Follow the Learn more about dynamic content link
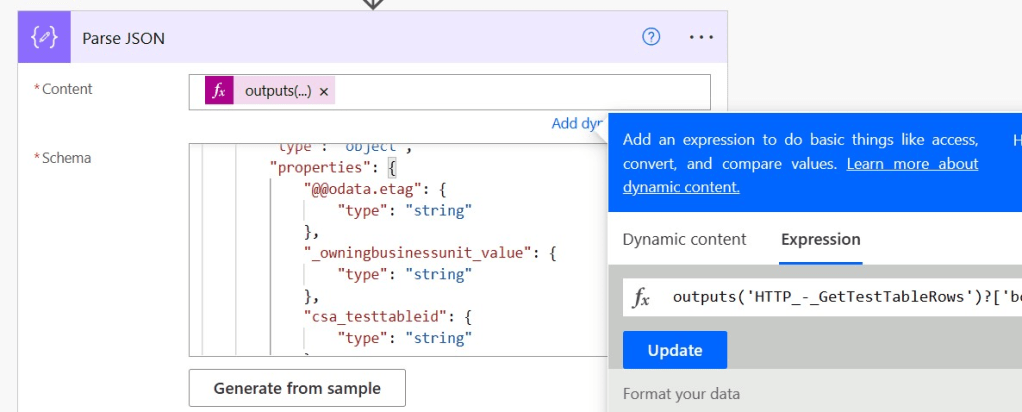This screenshot has height=412, width=1022. tap(911, 164)
